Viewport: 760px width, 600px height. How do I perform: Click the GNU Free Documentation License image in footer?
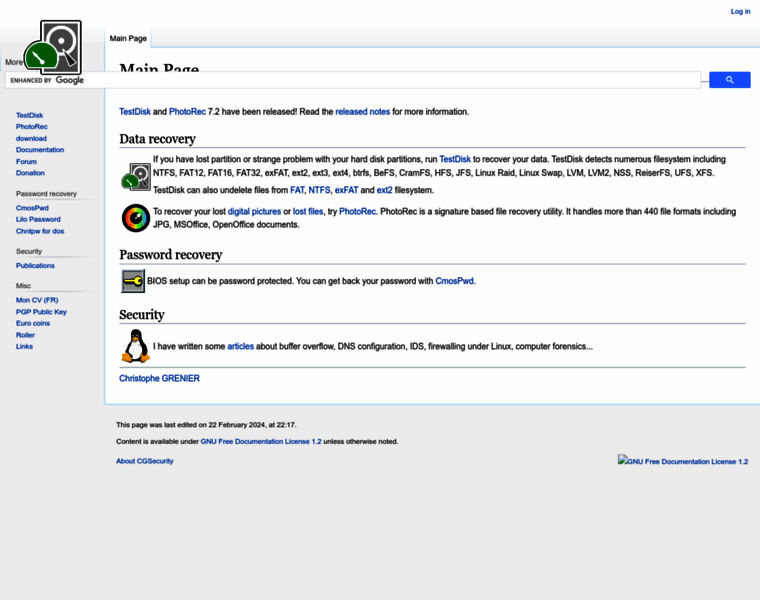click(x=682, y=461)
